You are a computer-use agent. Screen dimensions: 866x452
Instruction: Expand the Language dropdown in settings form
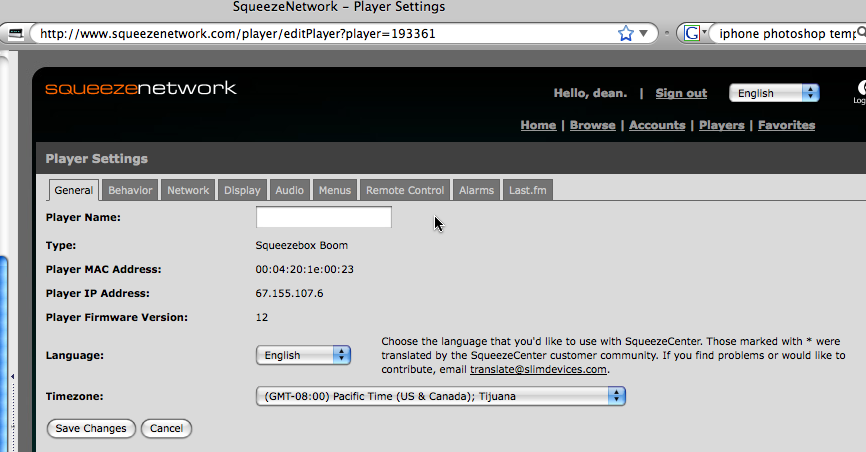click(x=303, y=355)
